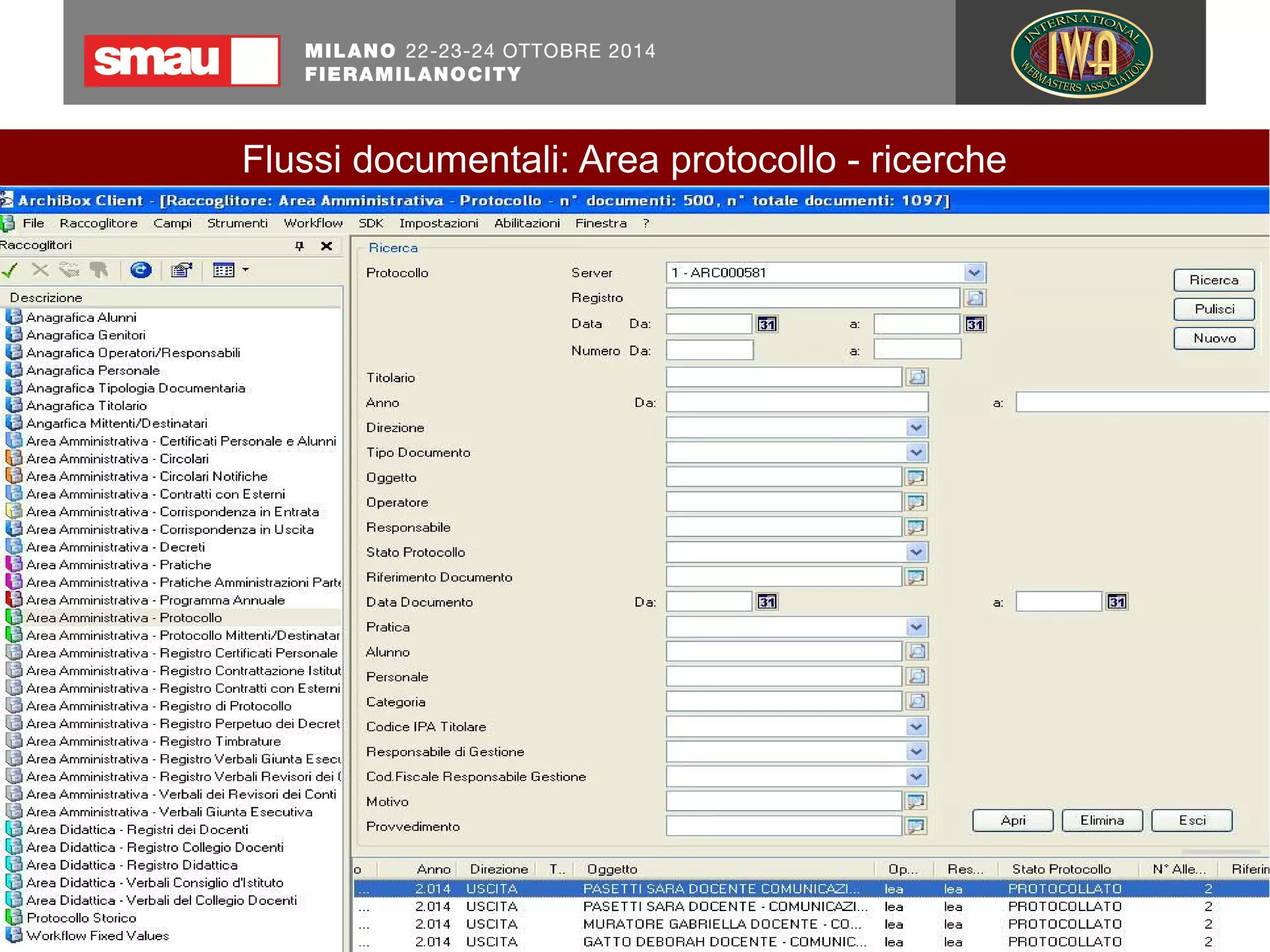
Task: Expand the Server dropdown
Action: (x=975, y=273)
